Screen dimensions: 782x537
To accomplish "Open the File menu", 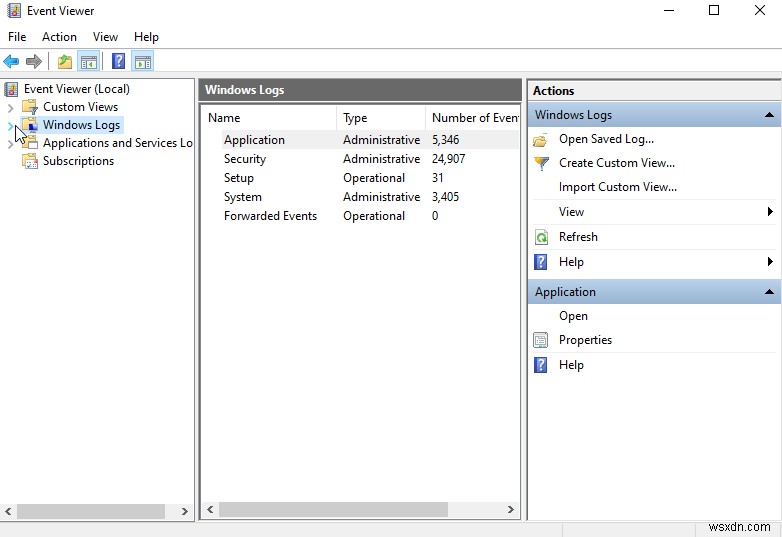I will click(17, 37).
